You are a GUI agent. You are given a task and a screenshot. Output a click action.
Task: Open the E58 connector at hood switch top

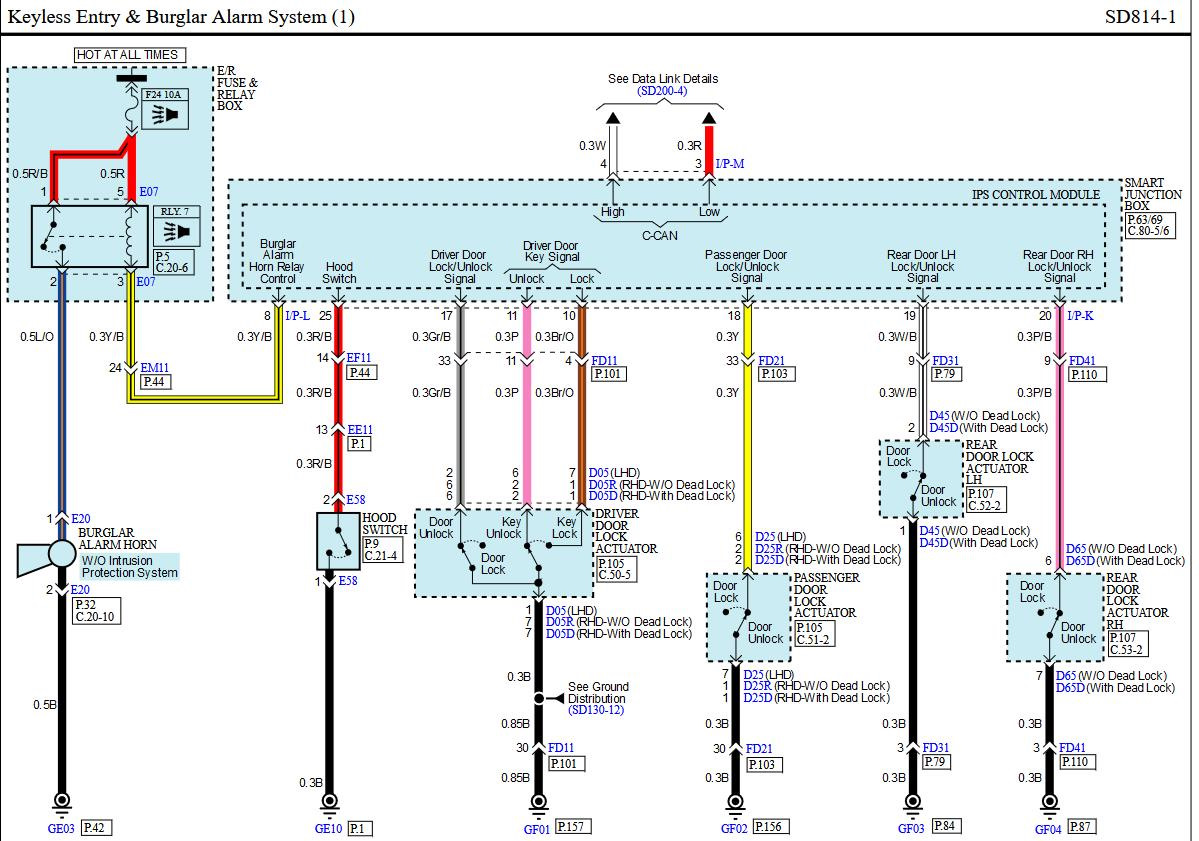(357, 498)
